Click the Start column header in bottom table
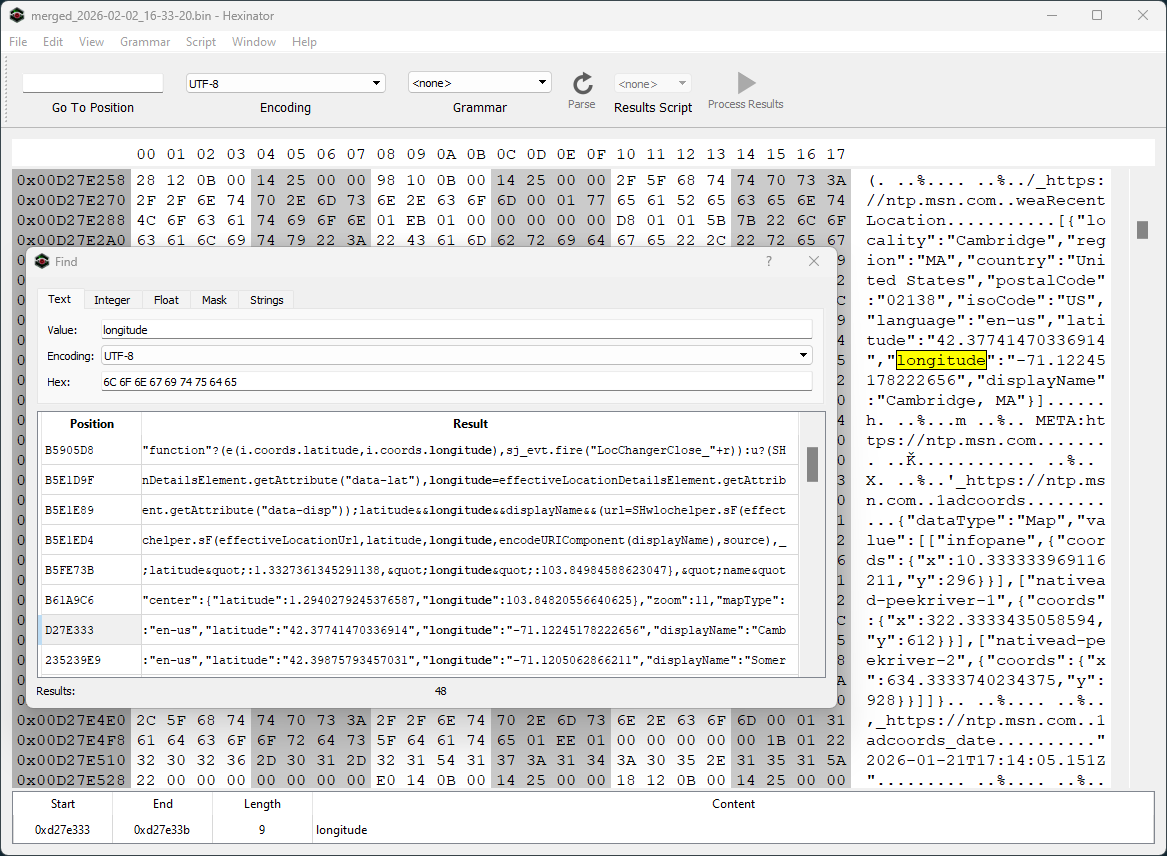Image resolution: width=1167 pixels, height=856 pixels. click(x=63, y=804)
